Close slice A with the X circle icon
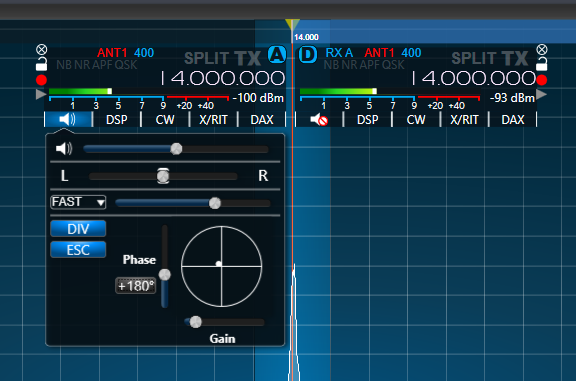 click(x=42, y=49)
